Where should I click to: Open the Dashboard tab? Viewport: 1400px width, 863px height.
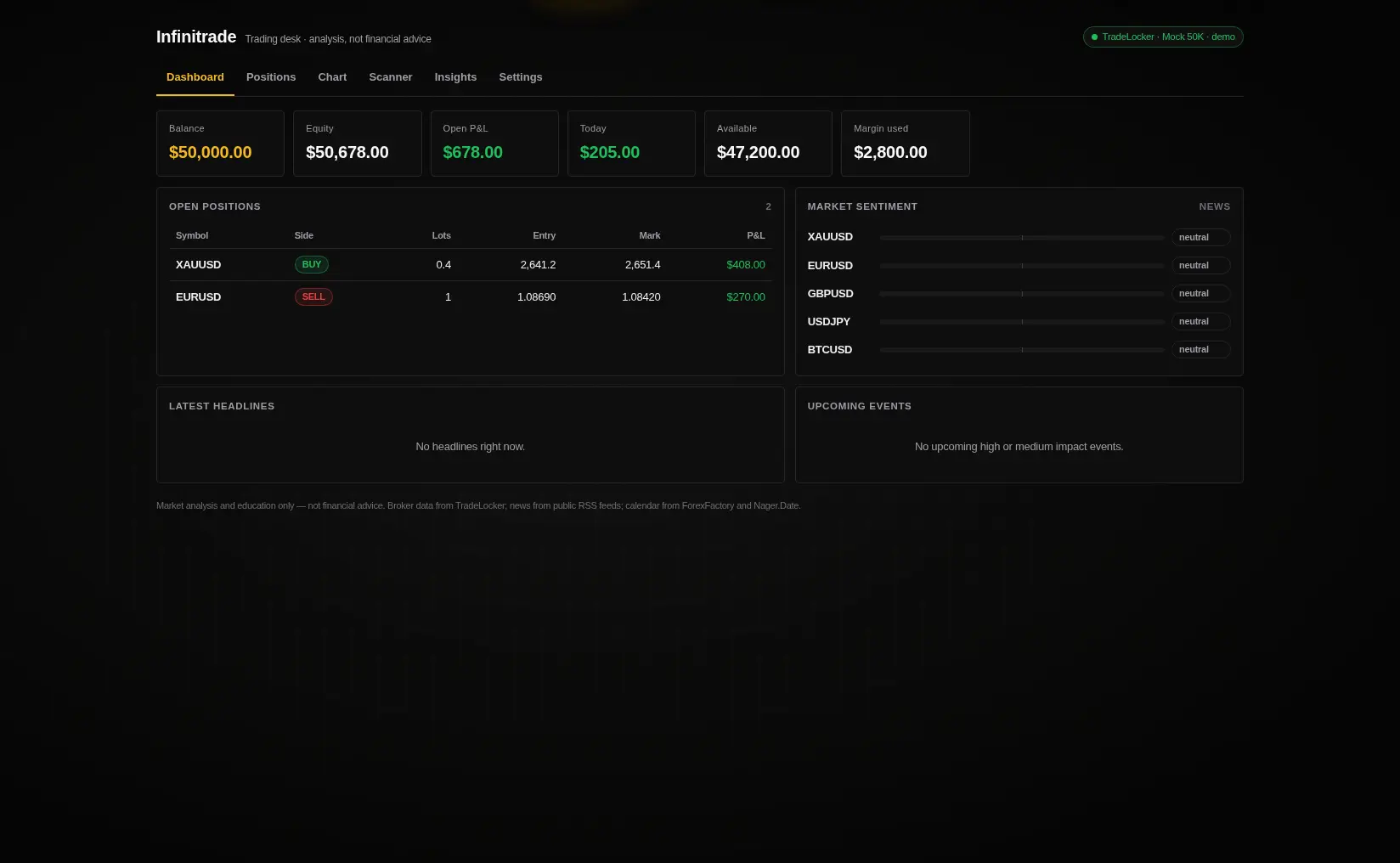pos(195,77)
